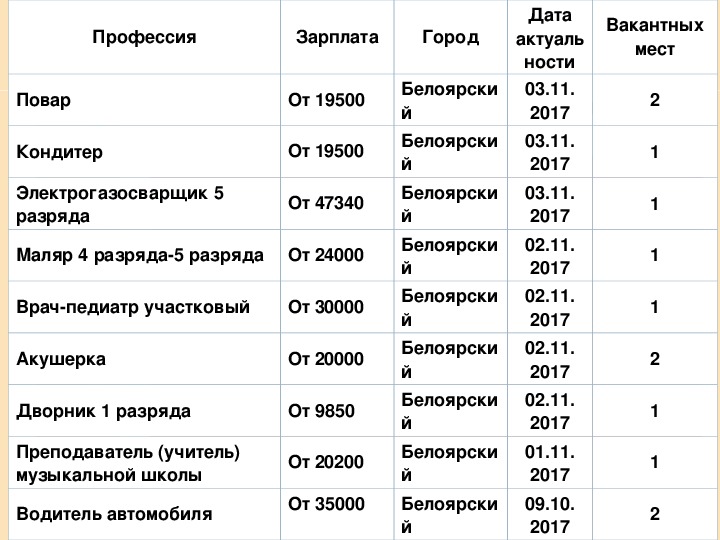Click the Профессия column header
The width and height of the screenshot is (720, 540).
tap(144, 38)
